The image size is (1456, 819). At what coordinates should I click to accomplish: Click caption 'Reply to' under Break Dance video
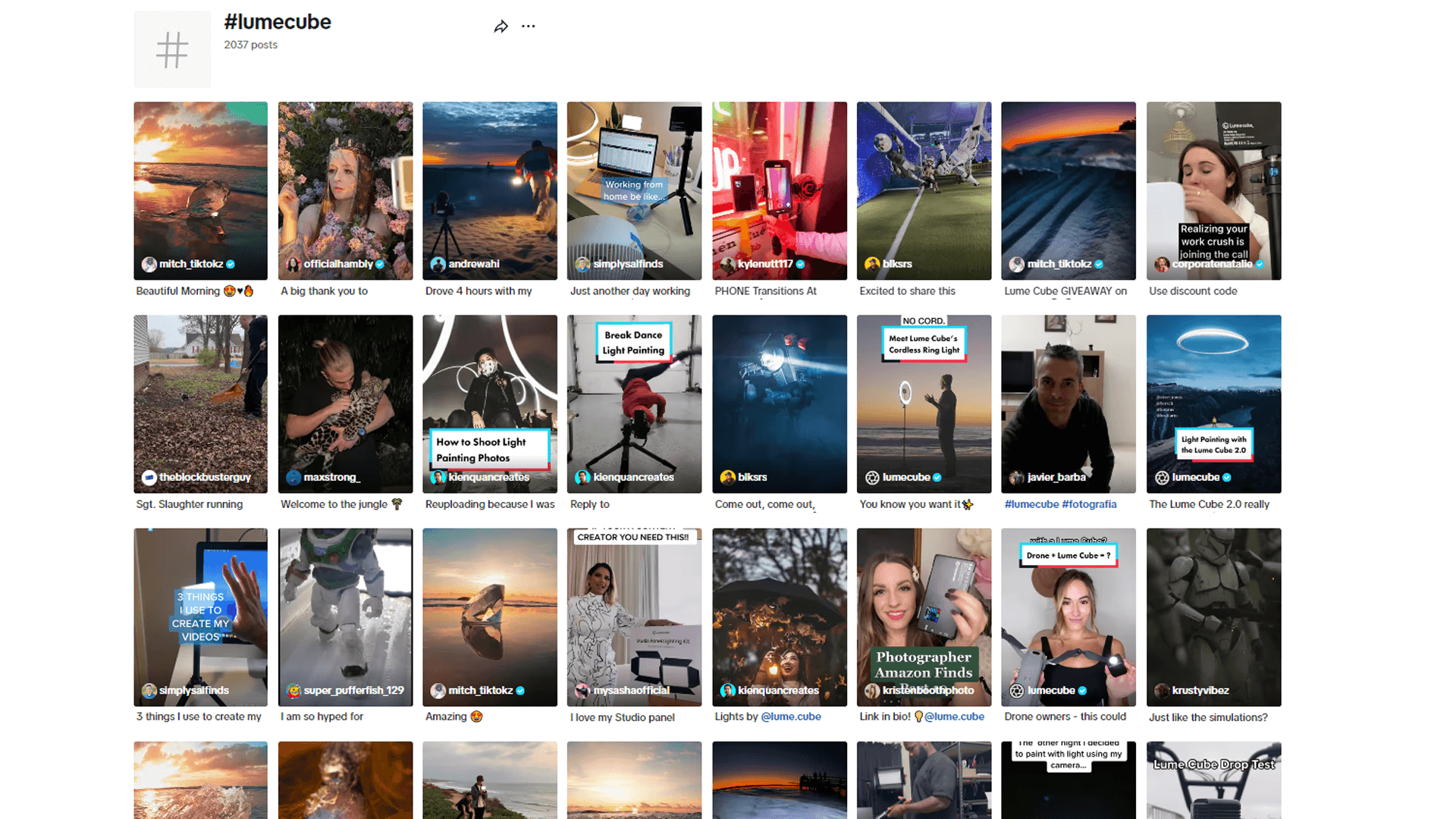pos(589,504)
